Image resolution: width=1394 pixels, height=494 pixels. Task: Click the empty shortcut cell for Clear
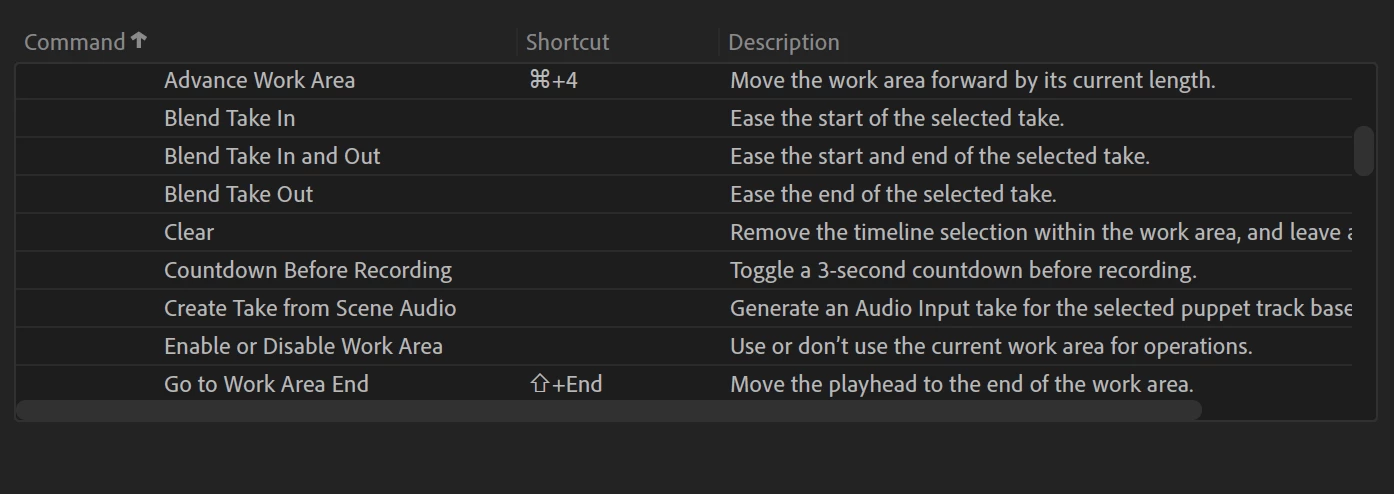[x=618, y=232]
